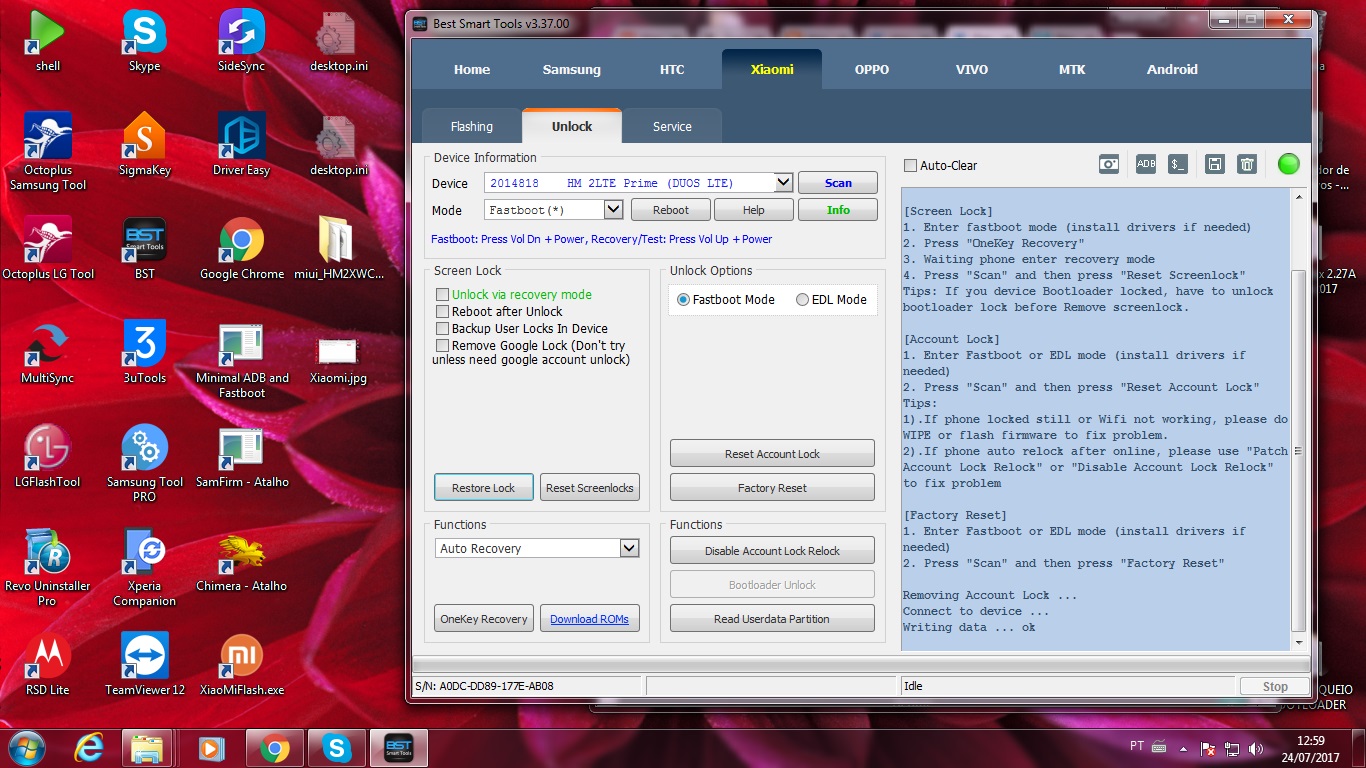Switch to the HTC tab
Viewport: 1366px width, 768px height.
[672, 70]
